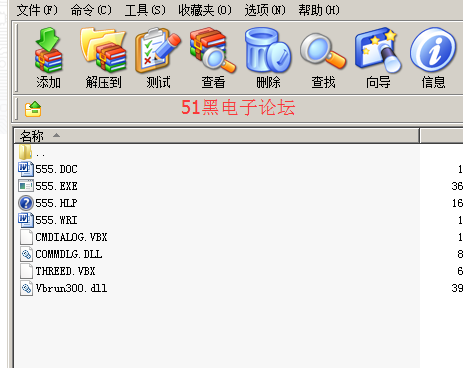Sort by the Name (名称) column header
463x368 pixels.
point(216,136)
